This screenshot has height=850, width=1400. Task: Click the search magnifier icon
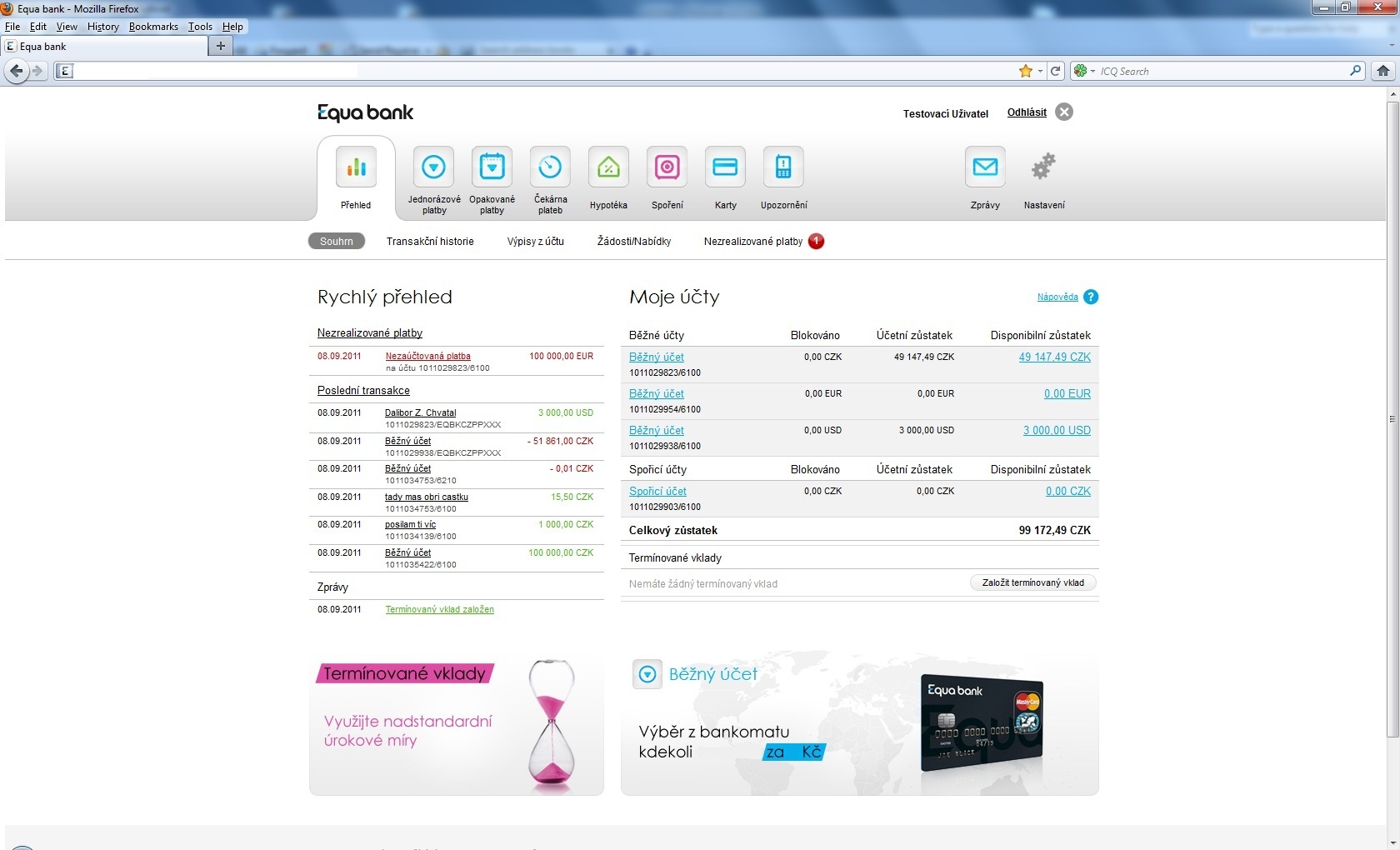[x=1356, y=71]
